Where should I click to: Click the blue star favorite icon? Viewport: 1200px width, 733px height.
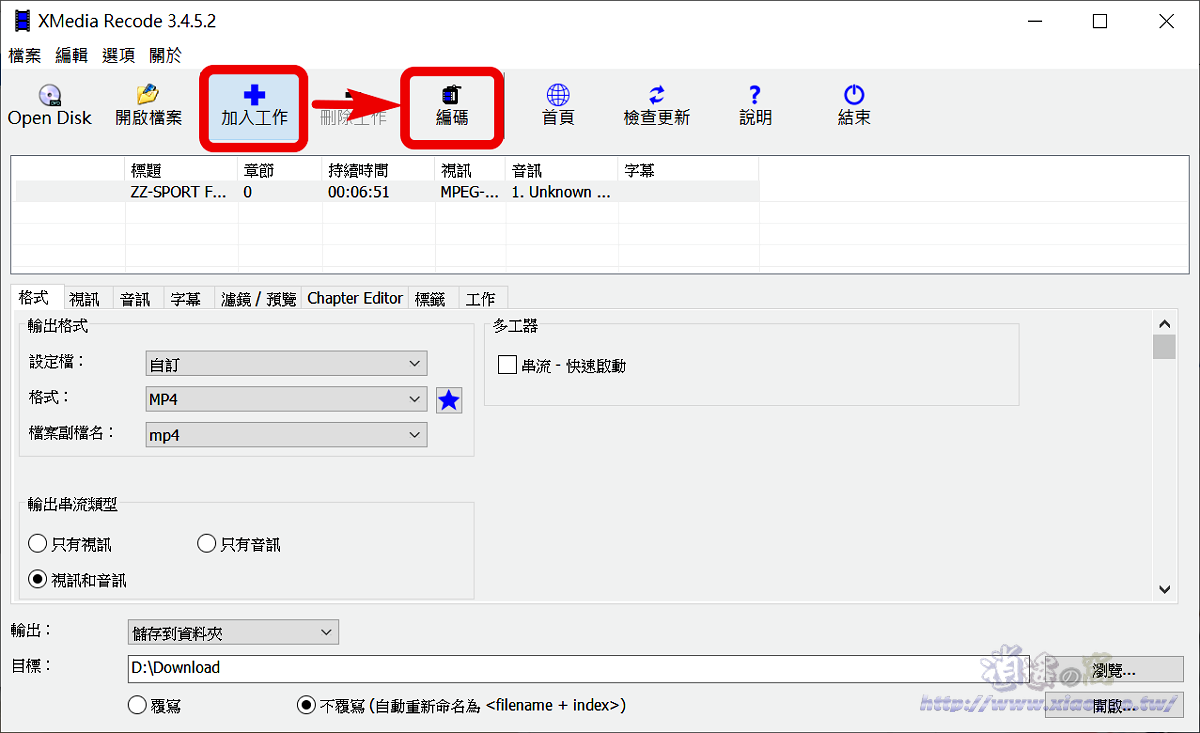tap(449, 400)
